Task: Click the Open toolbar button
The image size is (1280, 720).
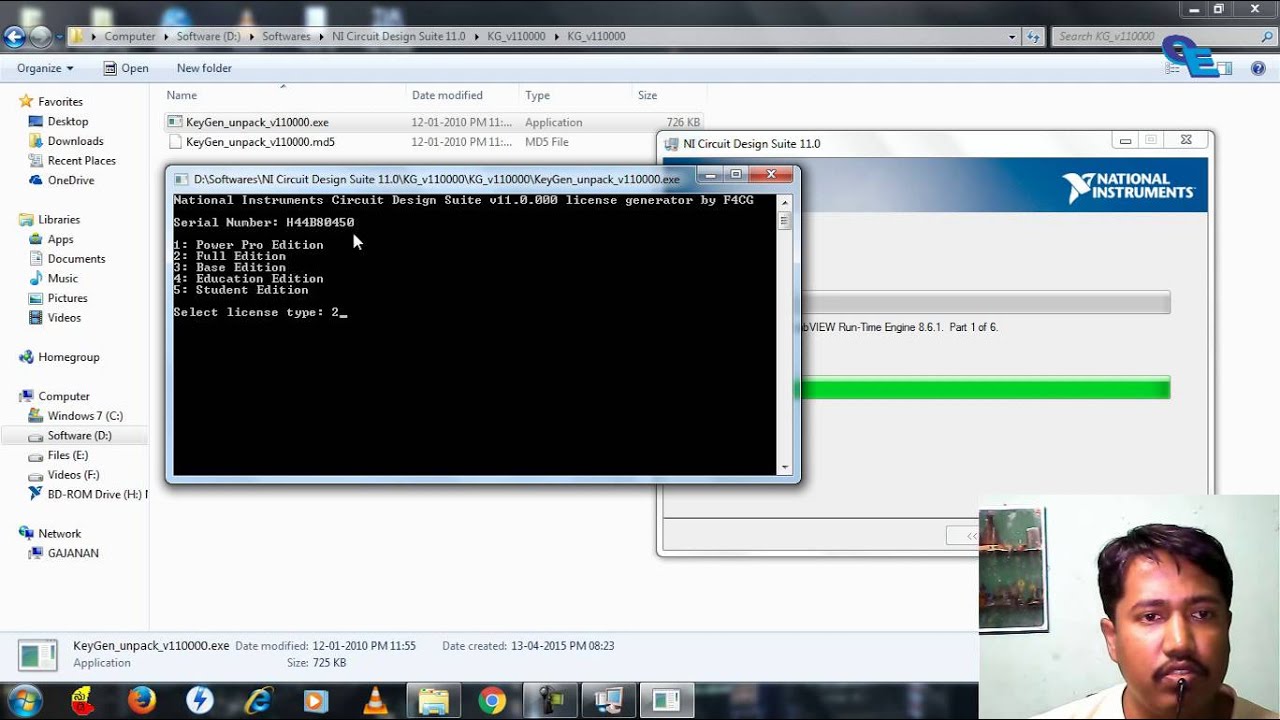Action: [126, 68]
